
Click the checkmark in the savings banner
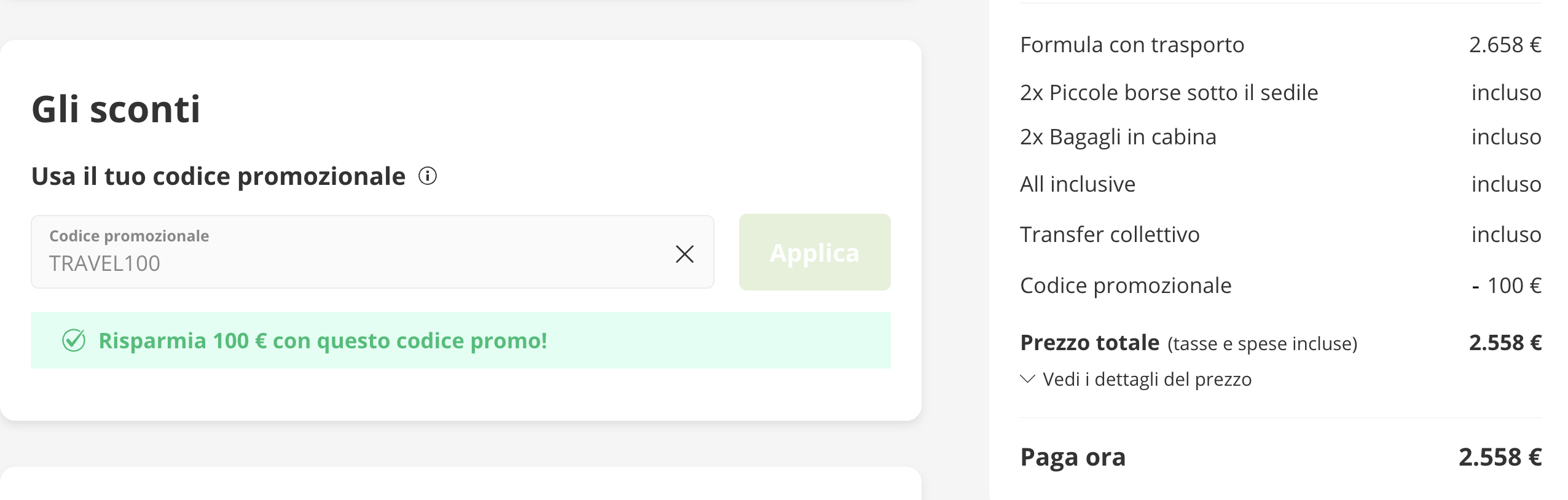75,339
